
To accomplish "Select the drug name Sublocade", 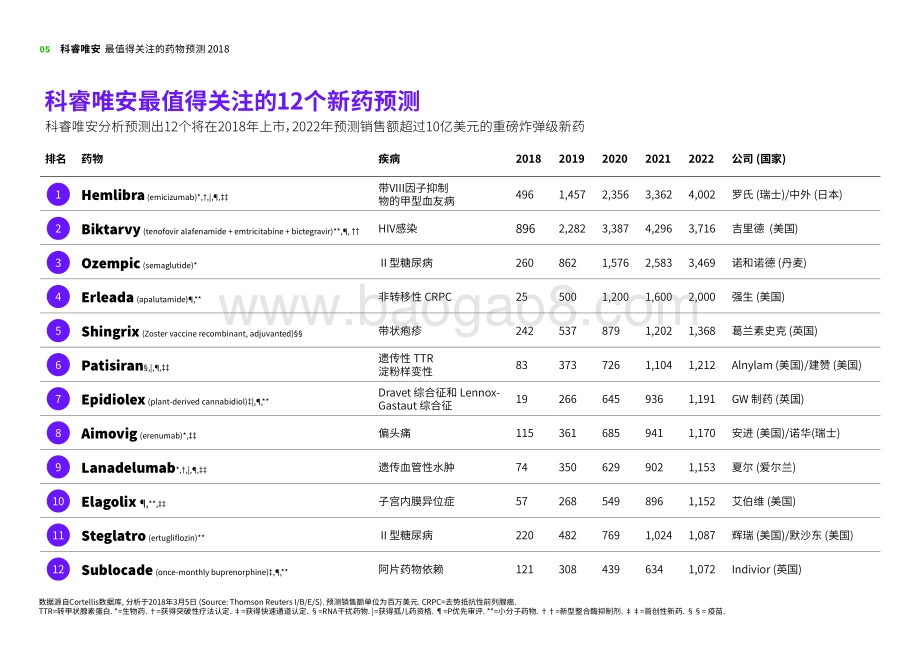I will coord(117,569).
